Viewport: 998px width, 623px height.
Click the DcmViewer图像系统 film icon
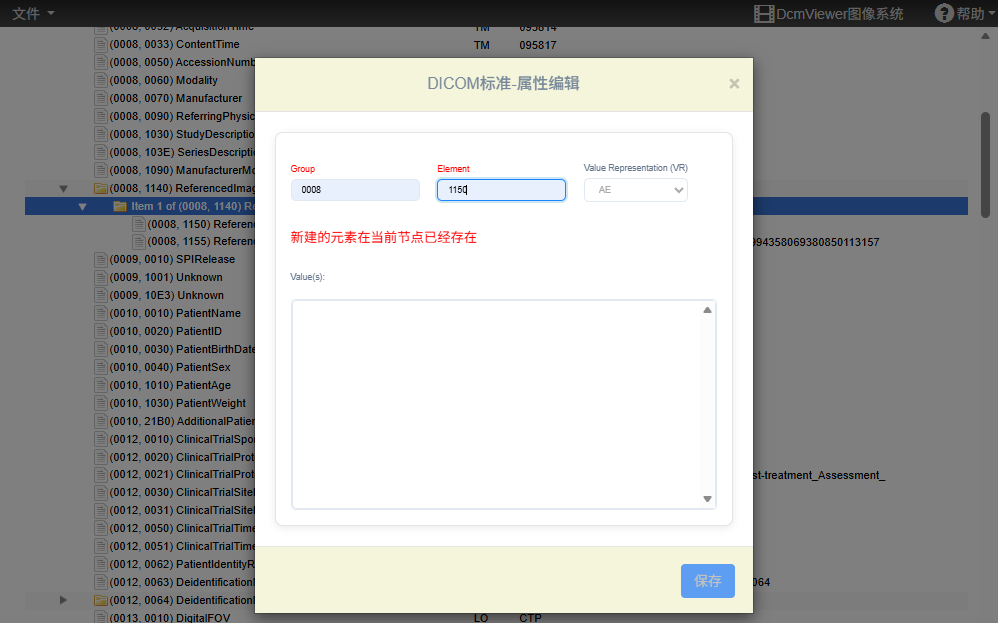coord(764,14)
